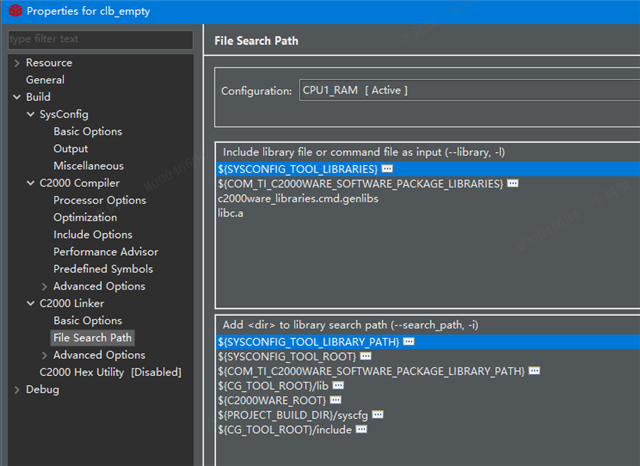Select File Search Path tree item
This screenshot has height=466, width=640.
tap(93, 338)
